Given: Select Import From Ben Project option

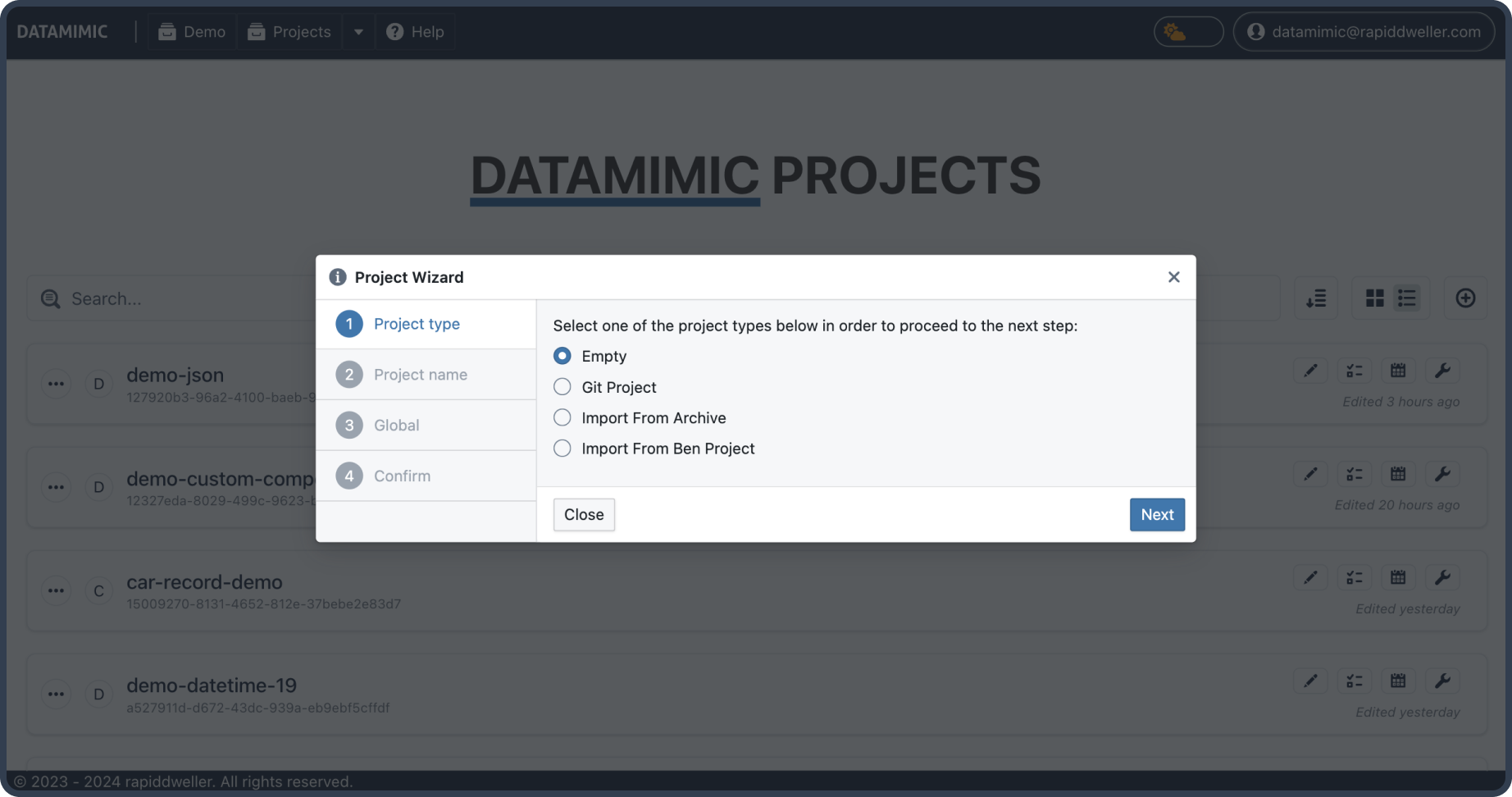Looking at the screenshot, I should pos(562,449).
